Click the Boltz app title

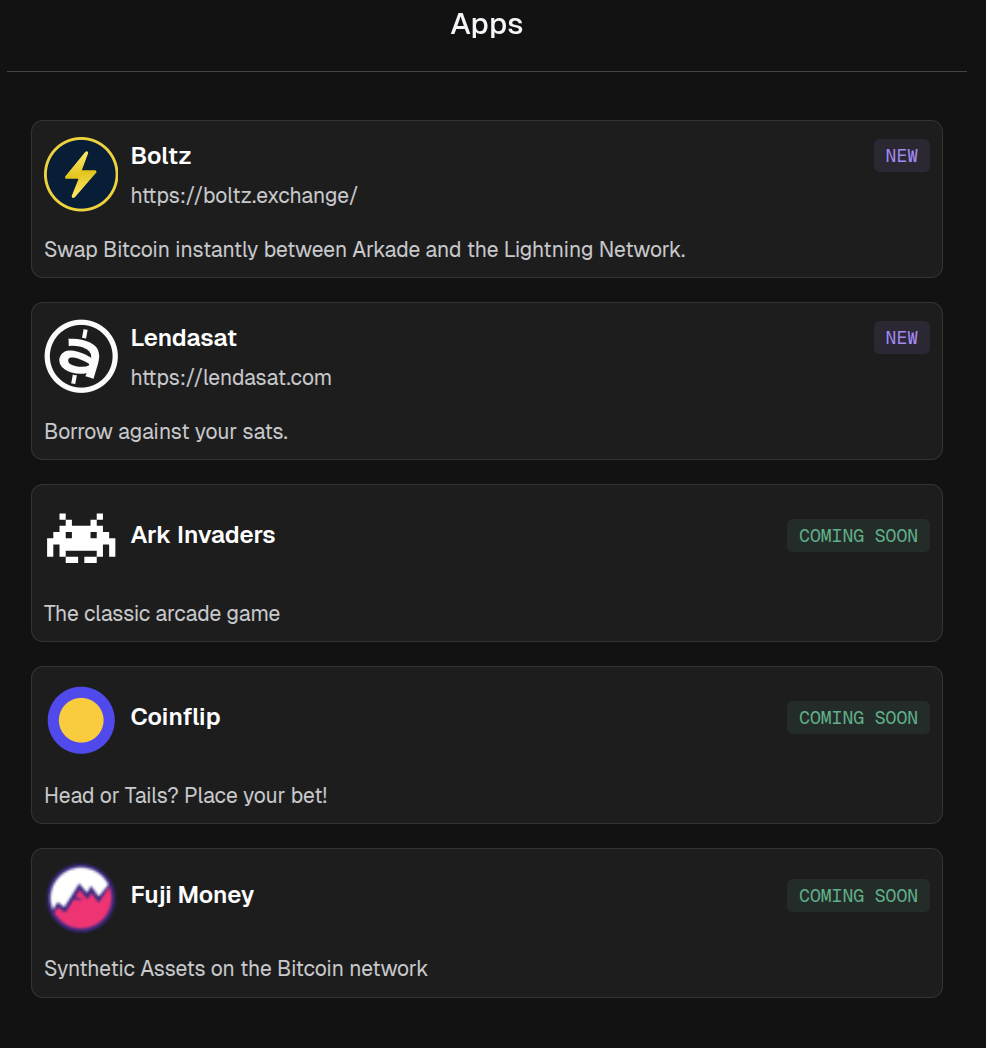(x=161, y=156)
